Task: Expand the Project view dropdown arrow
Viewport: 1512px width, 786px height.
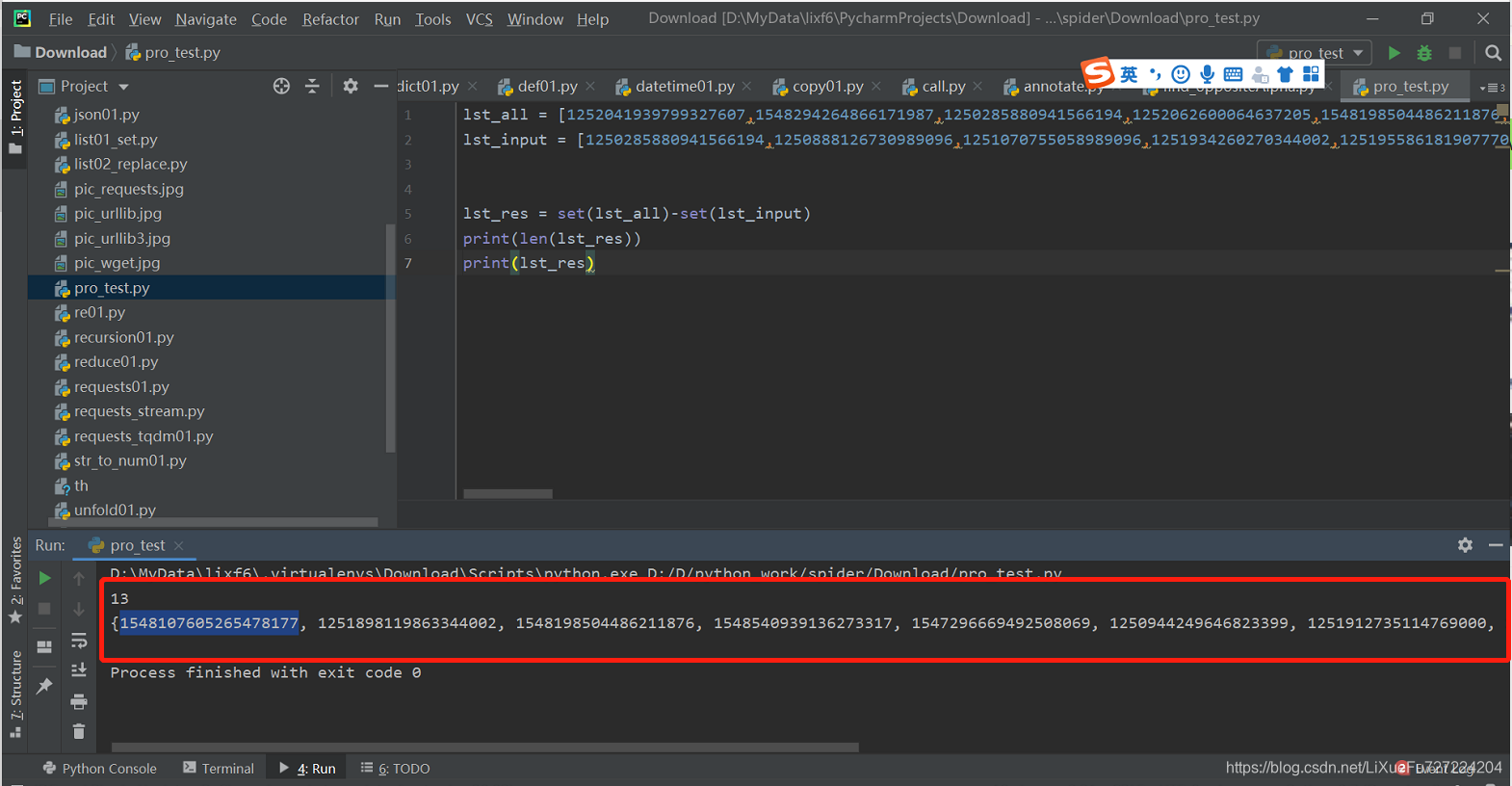Action: (x=123, y=87)
